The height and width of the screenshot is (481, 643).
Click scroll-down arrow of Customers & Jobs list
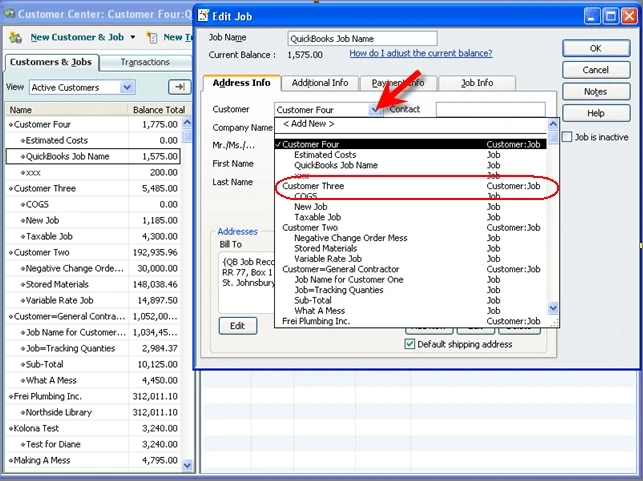187,465
